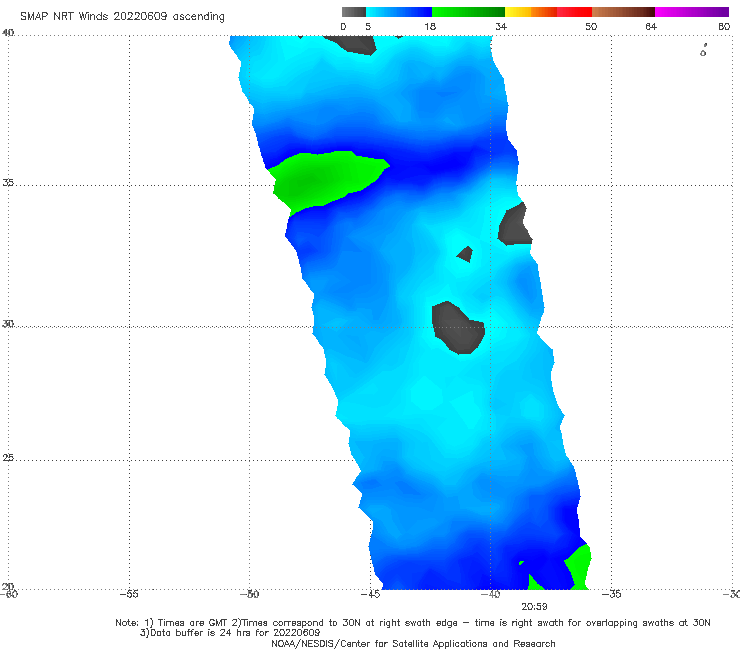The height and width of the screenshot is (650, 740).
Task: Click the small dark triangle patch near 32N
Action: [x=465, y=254]
